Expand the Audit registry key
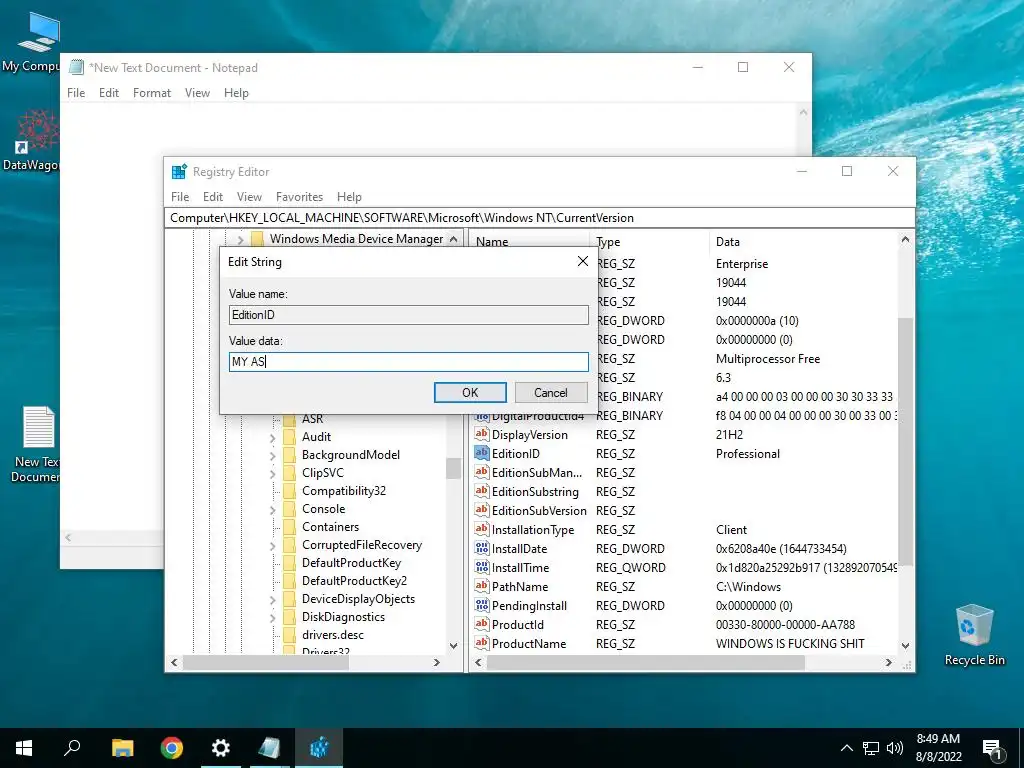The width and height of the screenshot is (1024, 768). point(272,438)
